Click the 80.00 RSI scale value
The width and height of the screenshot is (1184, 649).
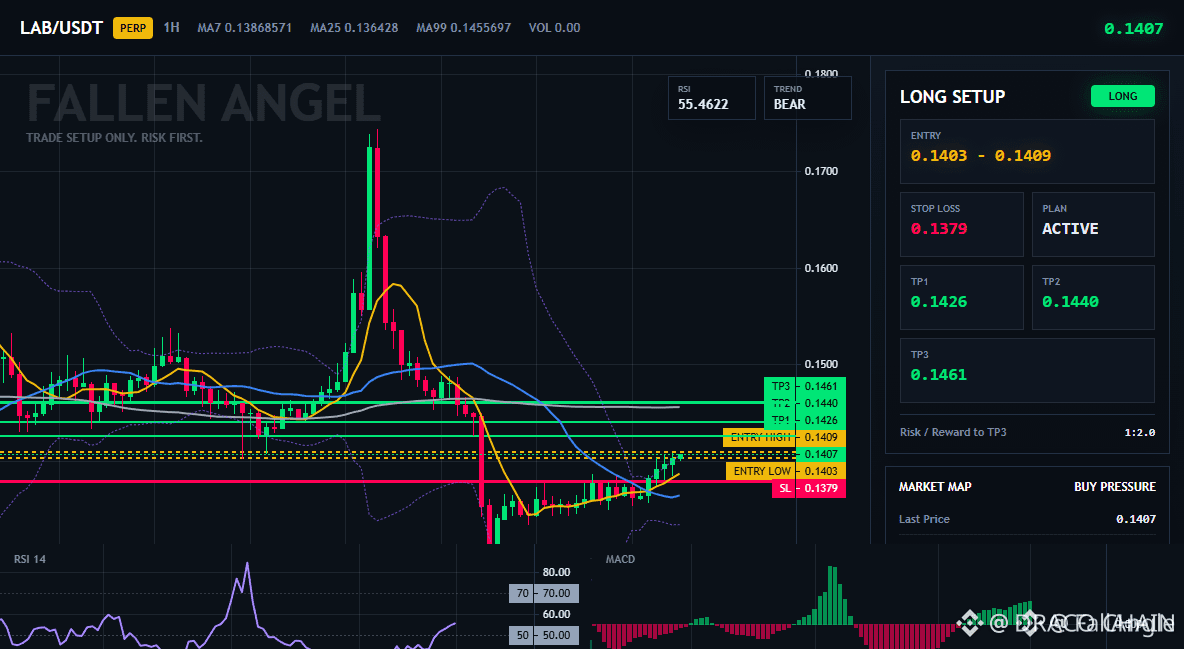(557, 572)
